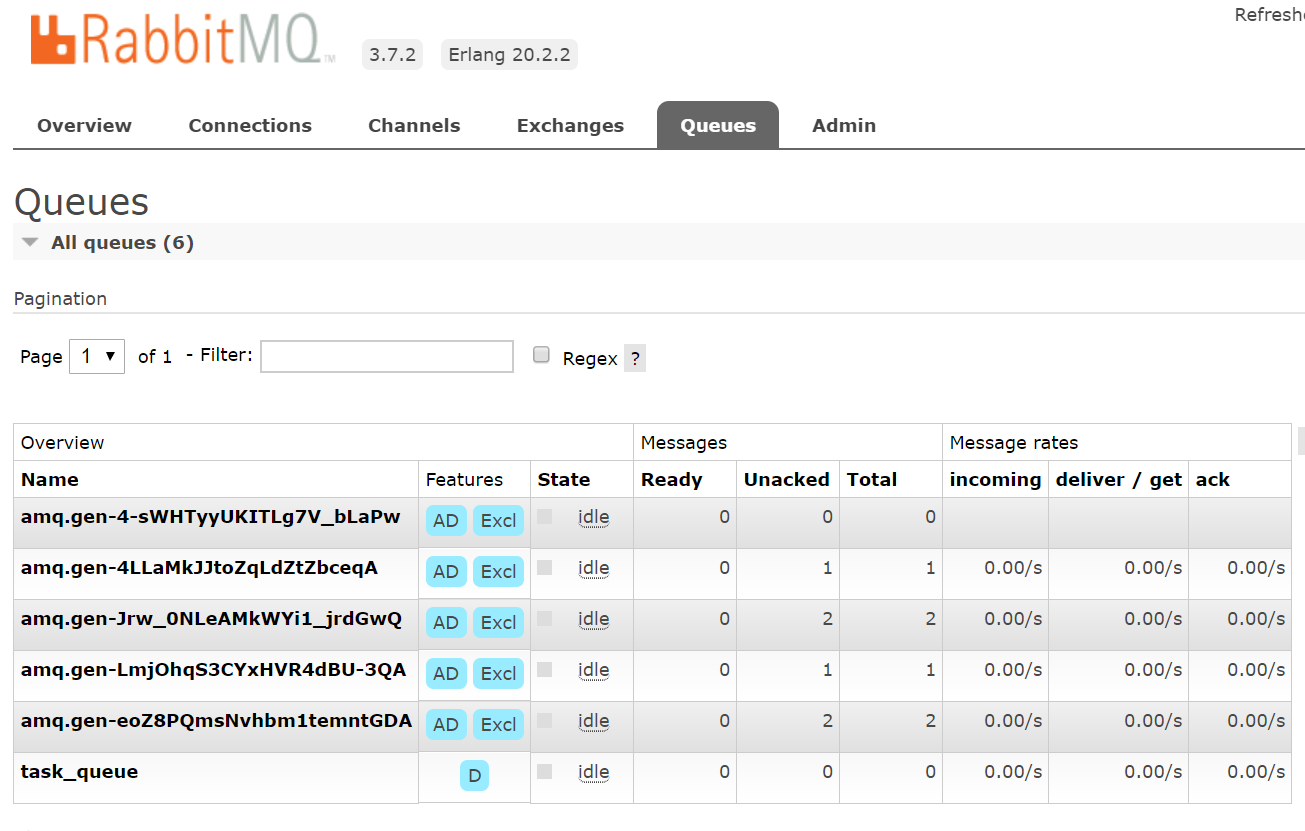This screenshot has width=1305, height=831.
Task: Click the RabbitMQ logo
Action: point(182,39)
